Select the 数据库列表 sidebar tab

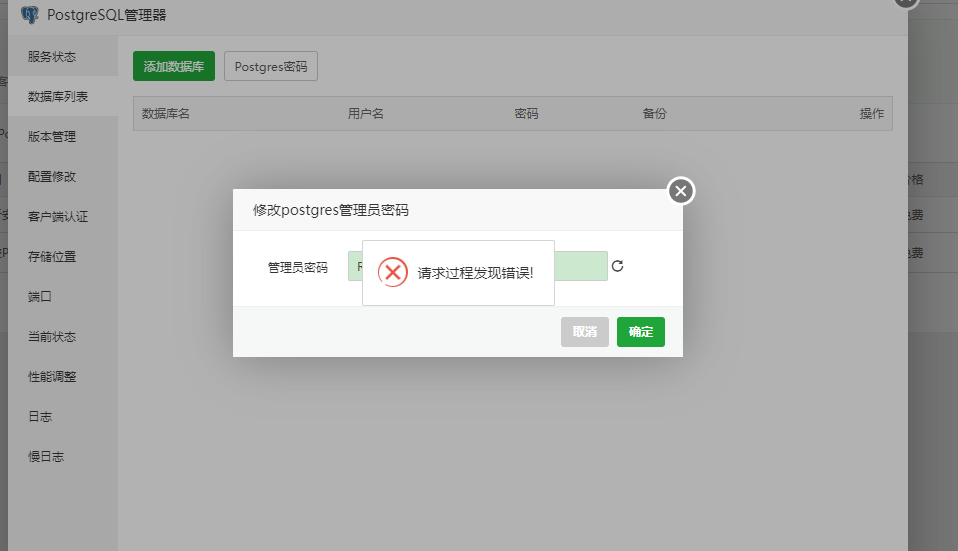pyautogui.click(x=63, y=97)
